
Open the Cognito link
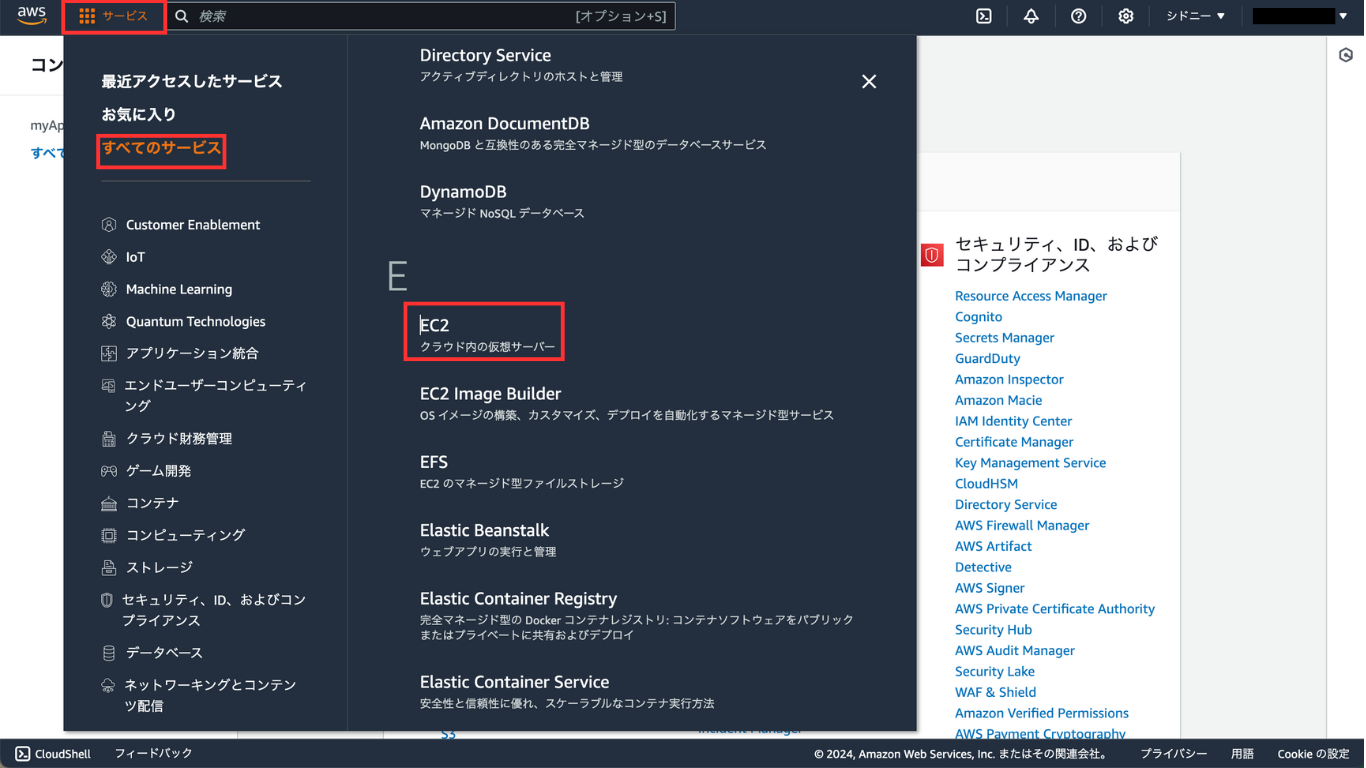(x=978, y=317)
